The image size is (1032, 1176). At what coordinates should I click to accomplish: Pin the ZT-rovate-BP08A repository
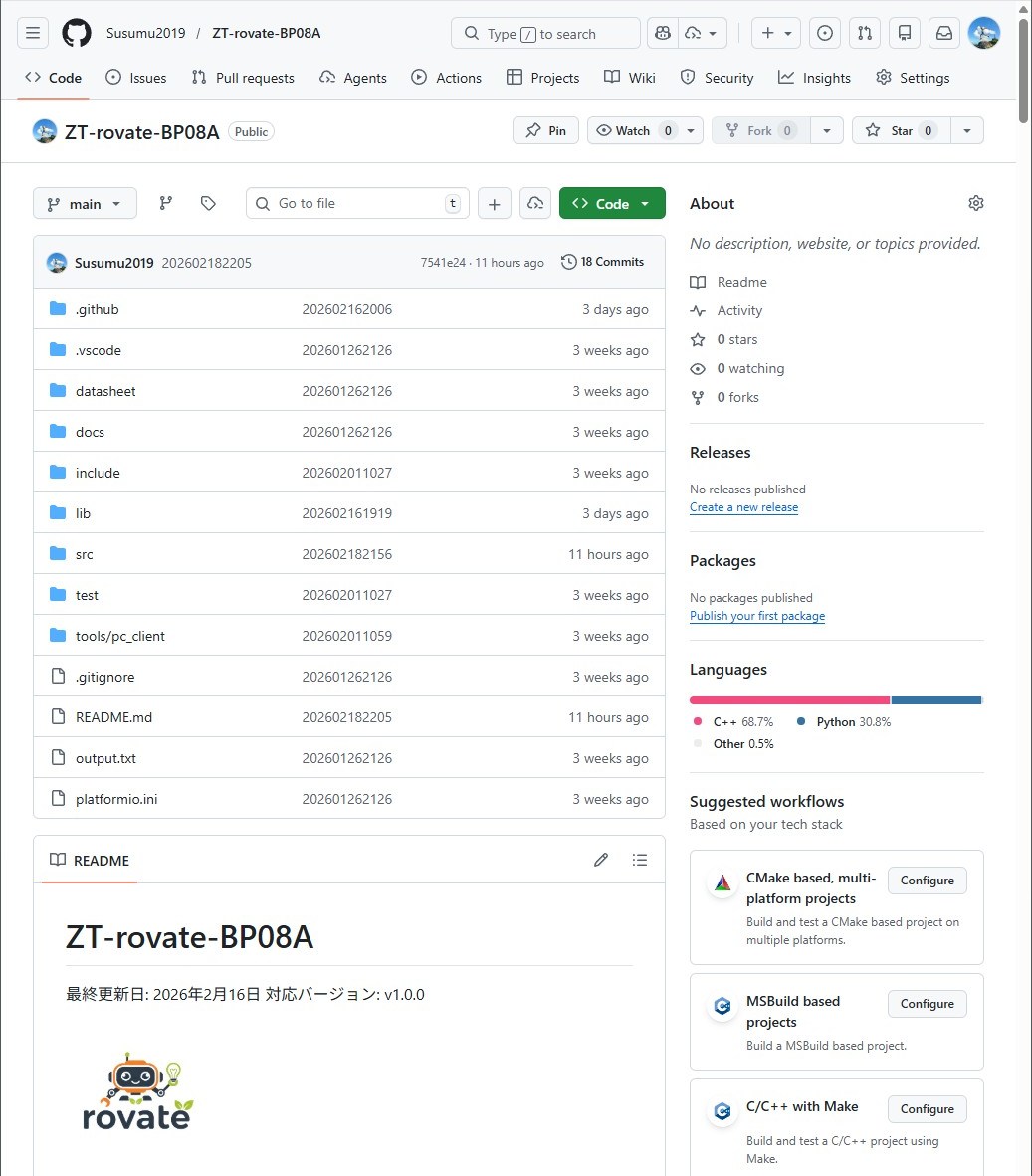[x=545, y=130]
